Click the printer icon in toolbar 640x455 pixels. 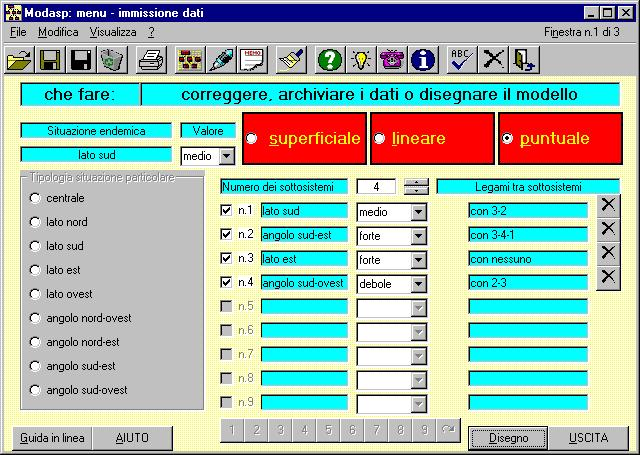[x=151, y=60]
